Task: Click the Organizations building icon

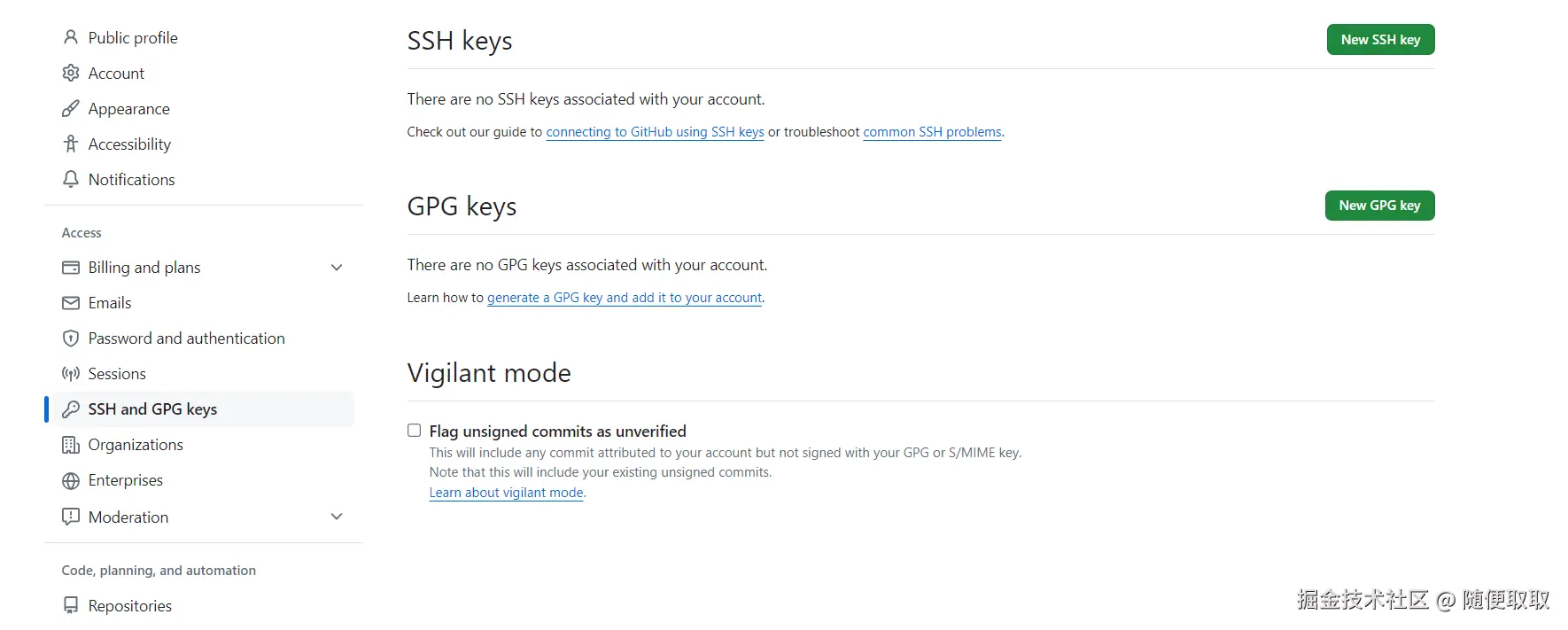Action: pos(71,445)
